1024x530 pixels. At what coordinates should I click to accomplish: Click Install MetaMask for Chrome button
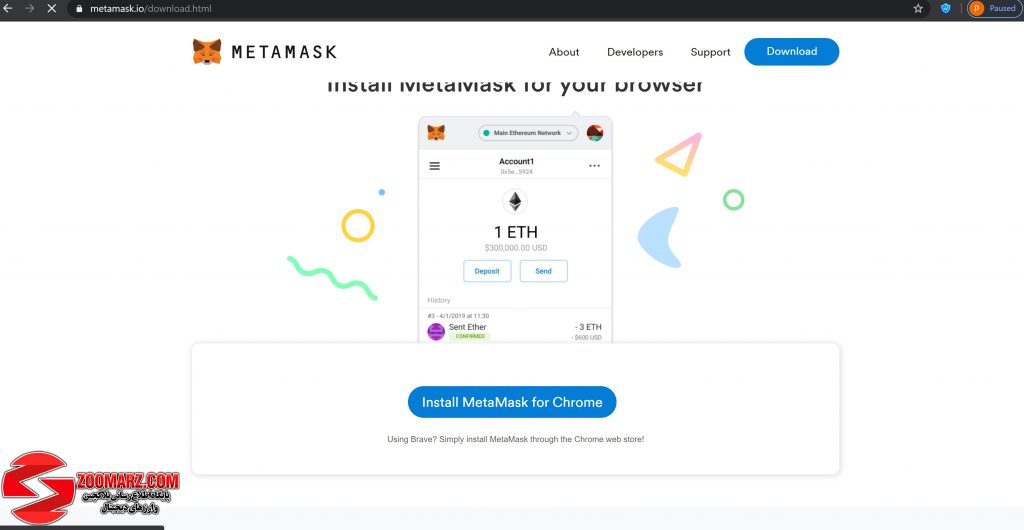coord(512,402)
